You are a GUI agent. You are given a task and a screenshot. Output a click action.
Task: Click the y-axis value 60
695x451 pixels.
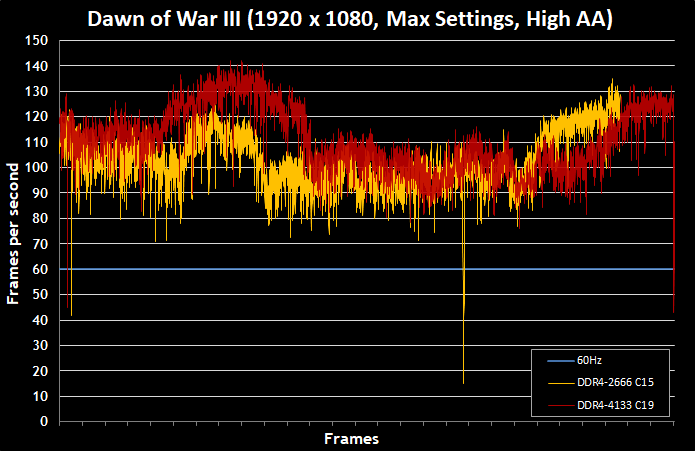point(40,269)
